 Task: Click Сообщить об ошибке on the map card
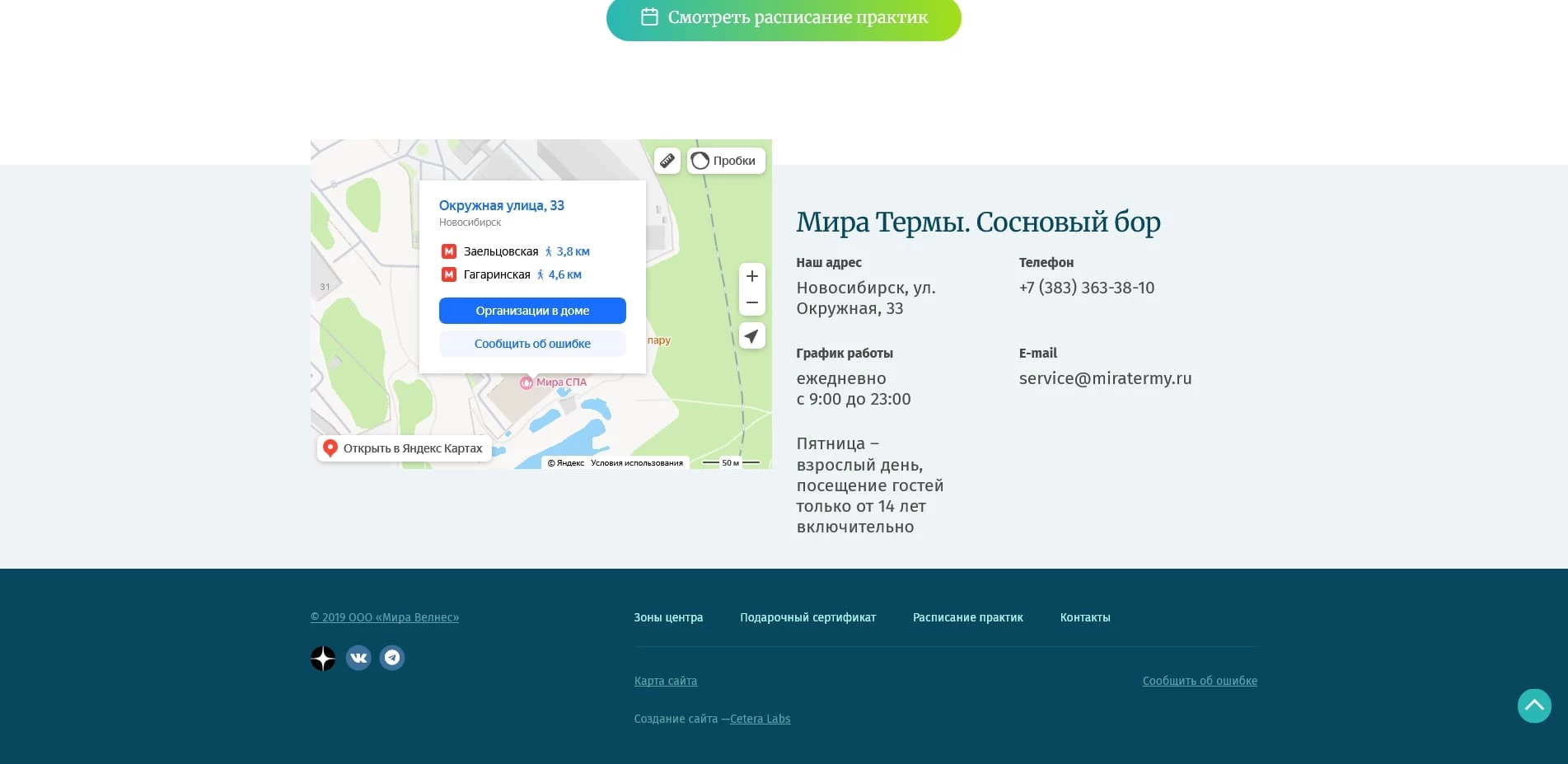coord(532,344)
